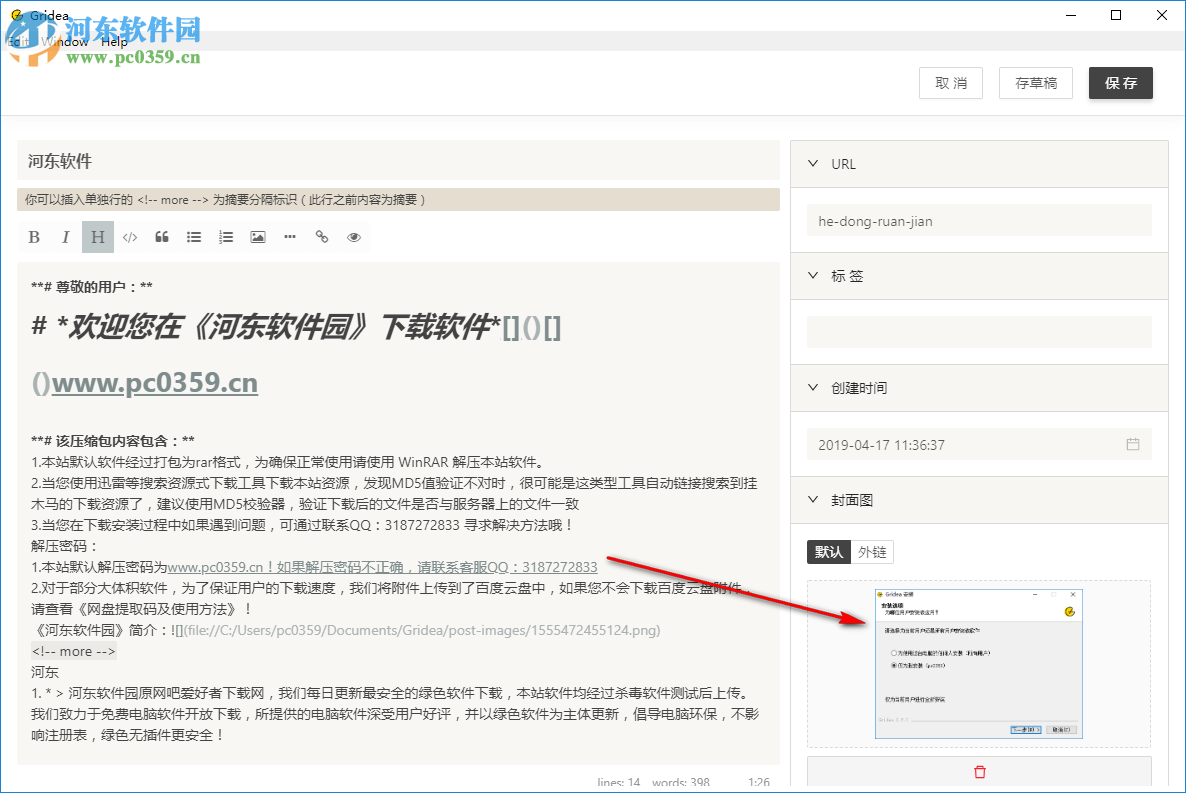Open the Window menu
Screen dimensions: 1186x793
65,42
